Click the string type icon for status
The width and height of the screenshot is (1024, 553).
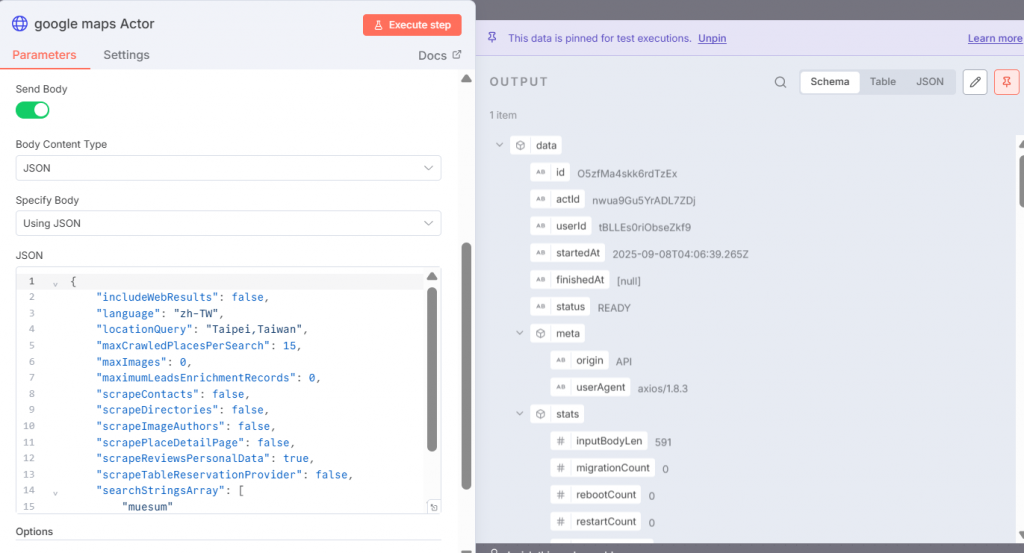click(541, 306)
